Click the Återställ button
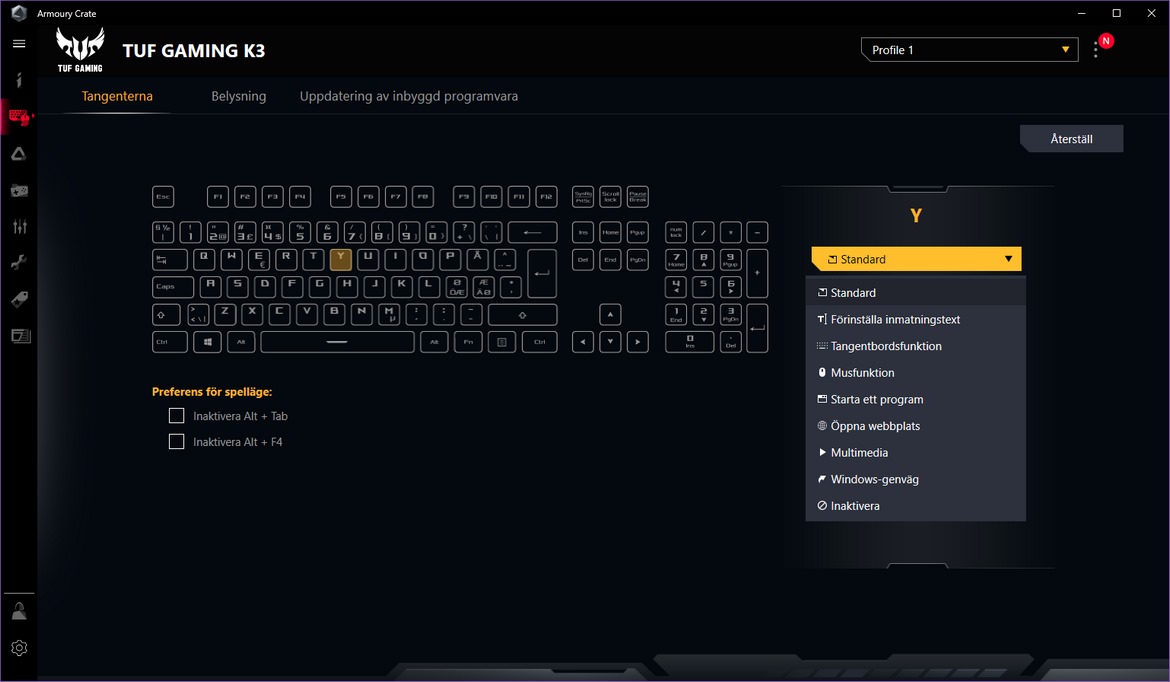 click(x=1072, y=139)
